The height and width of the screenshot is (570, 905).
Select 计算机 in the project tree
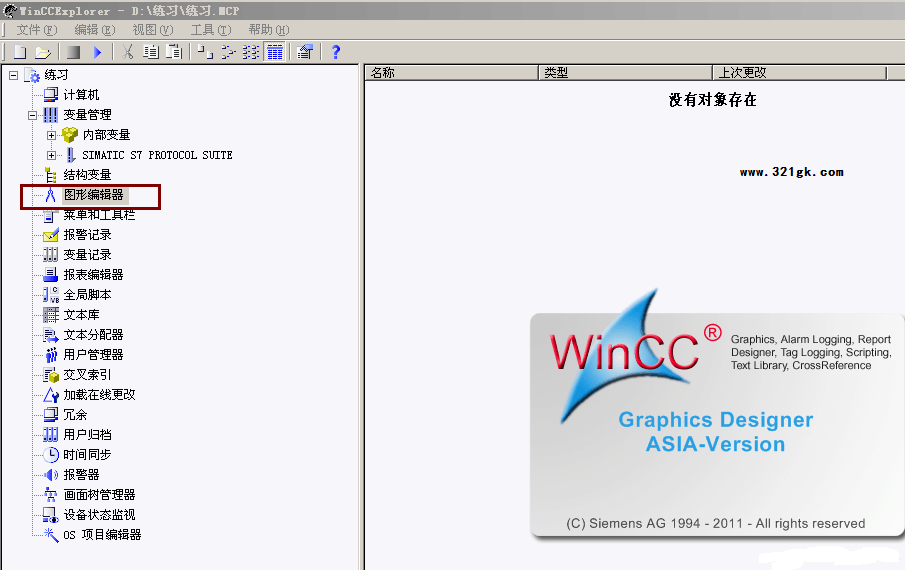pyautogui.click(x=81, y=95)
